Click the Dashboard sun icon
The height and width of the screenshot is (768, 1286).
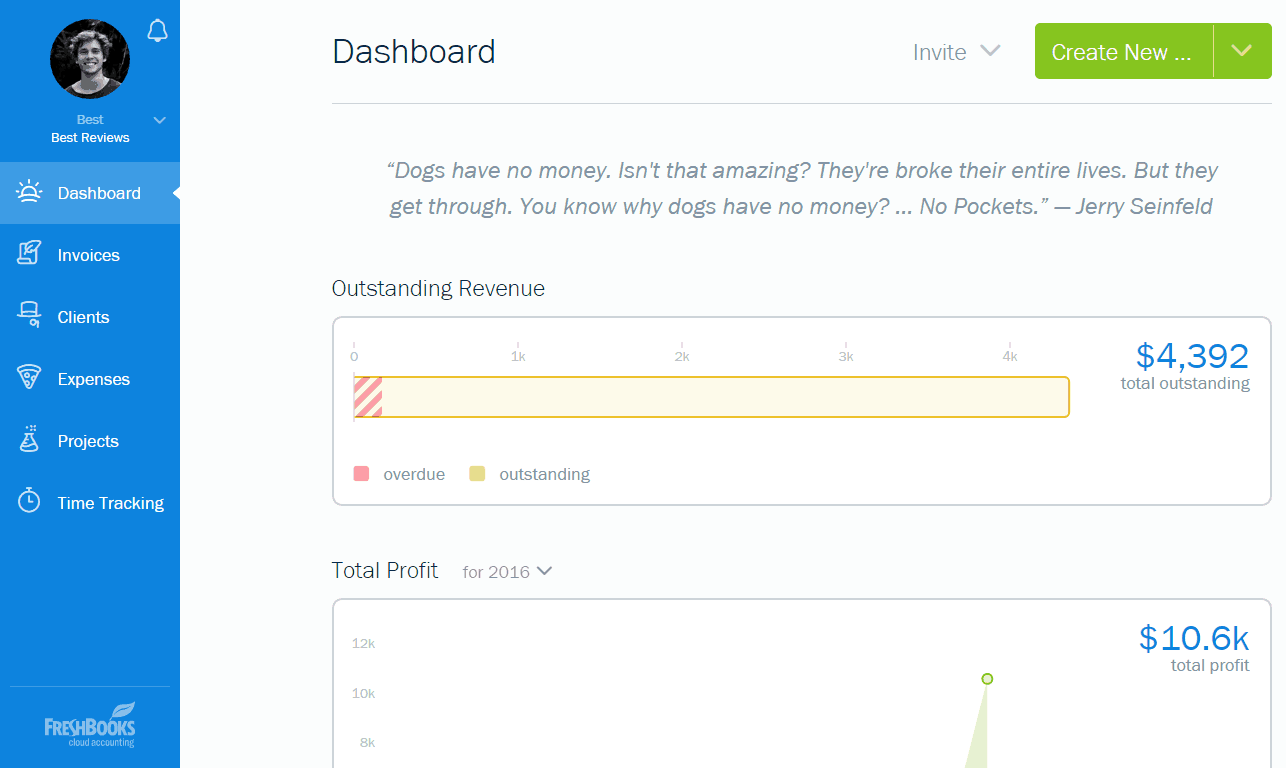click(x=30, y=192)
